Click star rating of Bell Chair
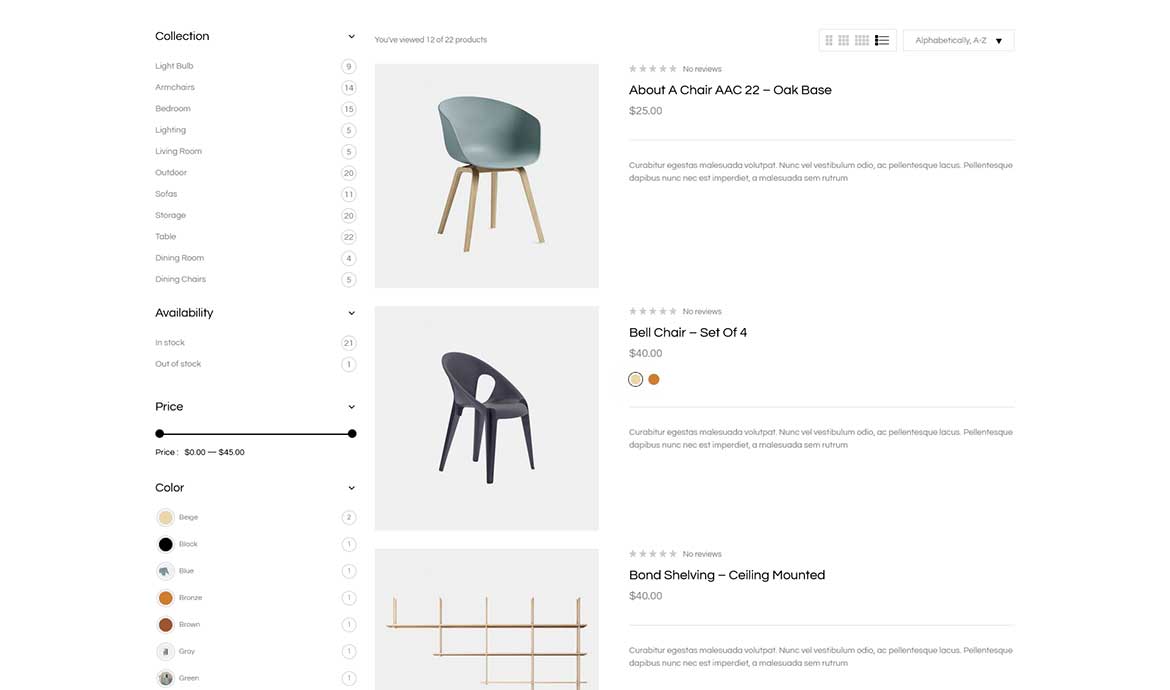The image size is (1170, 690). (x=653, y=311)
